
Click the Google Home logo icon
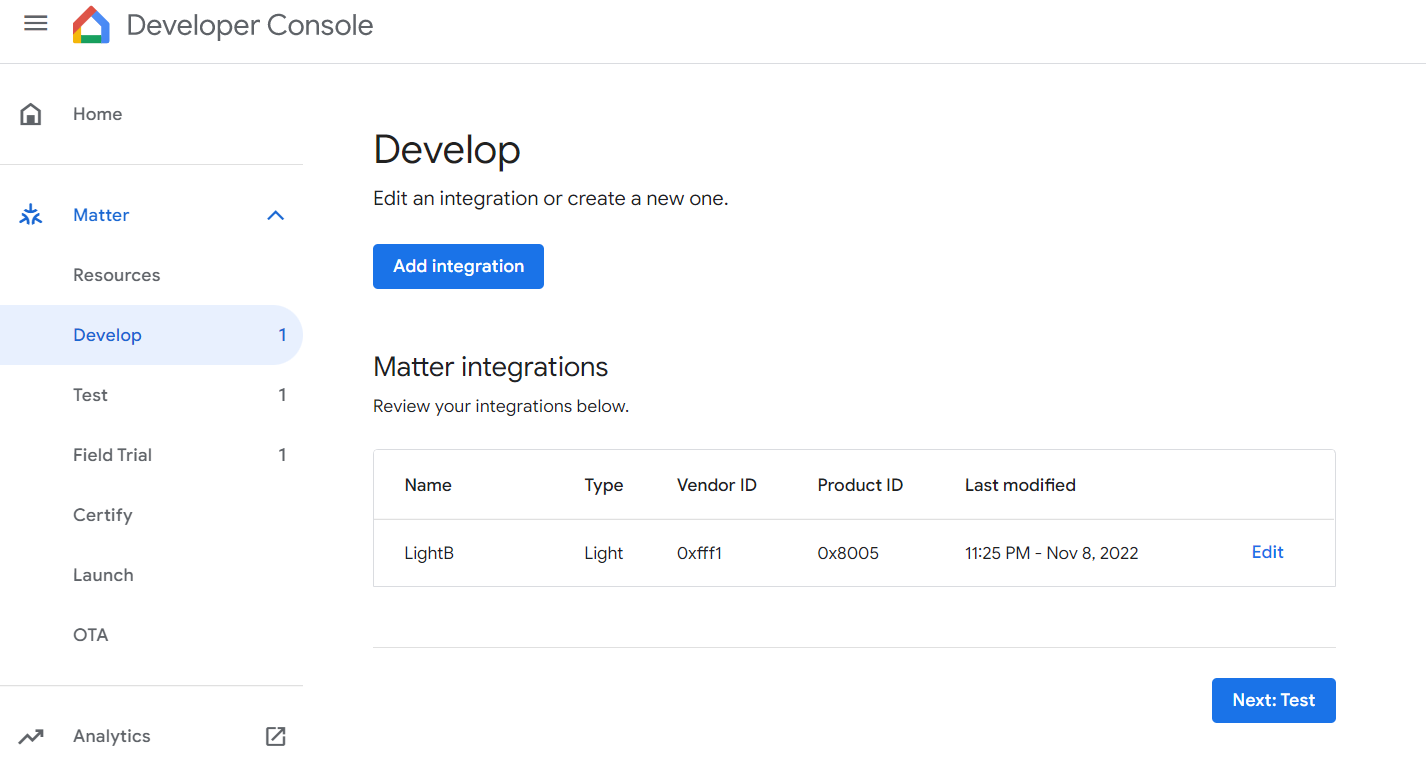pos(91,25)
